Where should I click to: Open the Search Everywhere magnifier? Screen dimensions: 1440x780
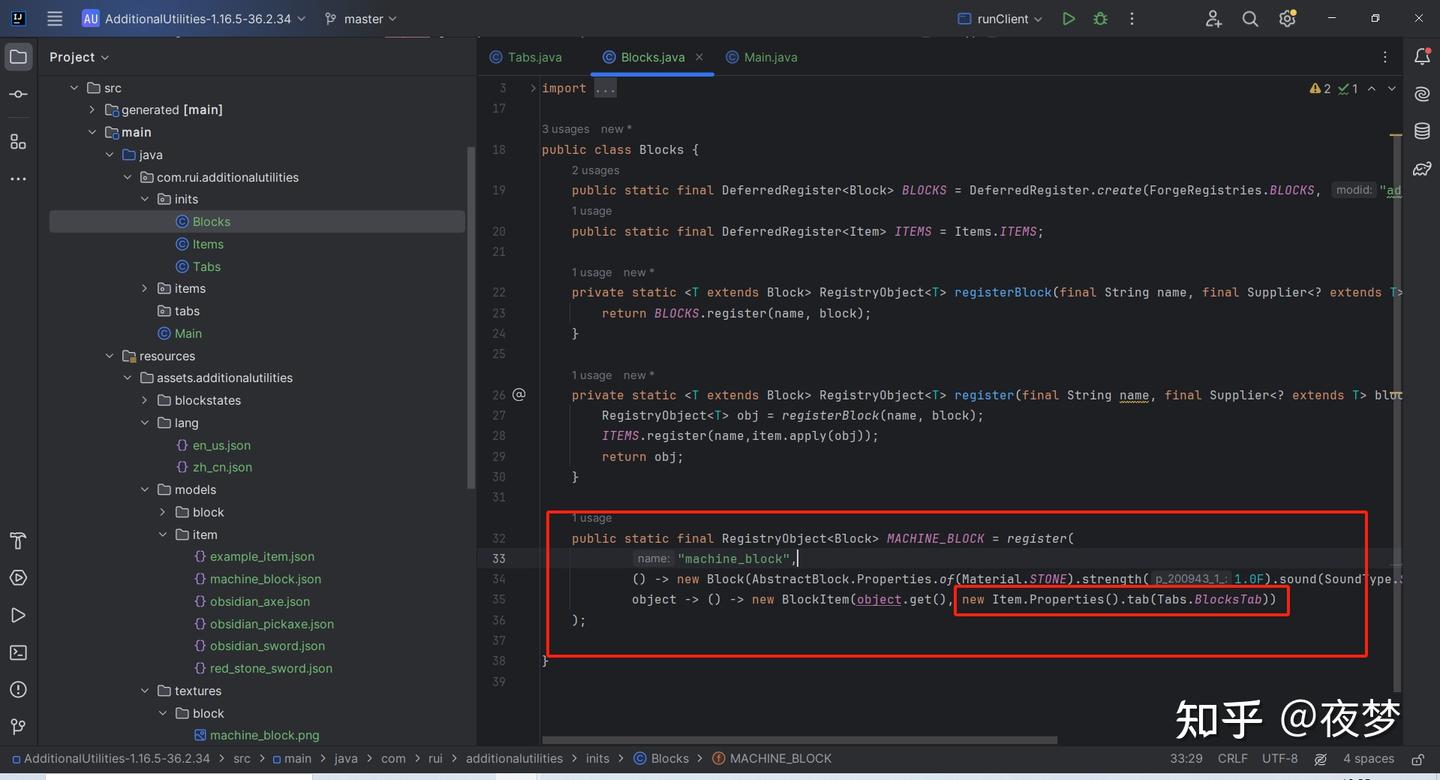1250,19
